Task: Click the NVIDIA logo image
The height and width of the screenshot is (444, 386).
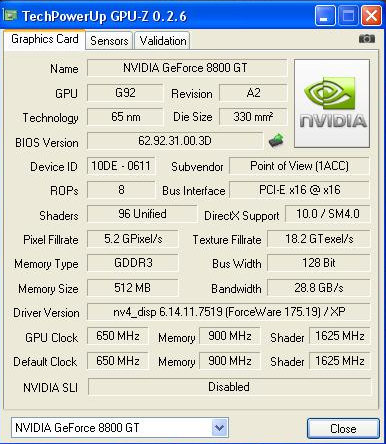Action: click(x=332, y=103)
